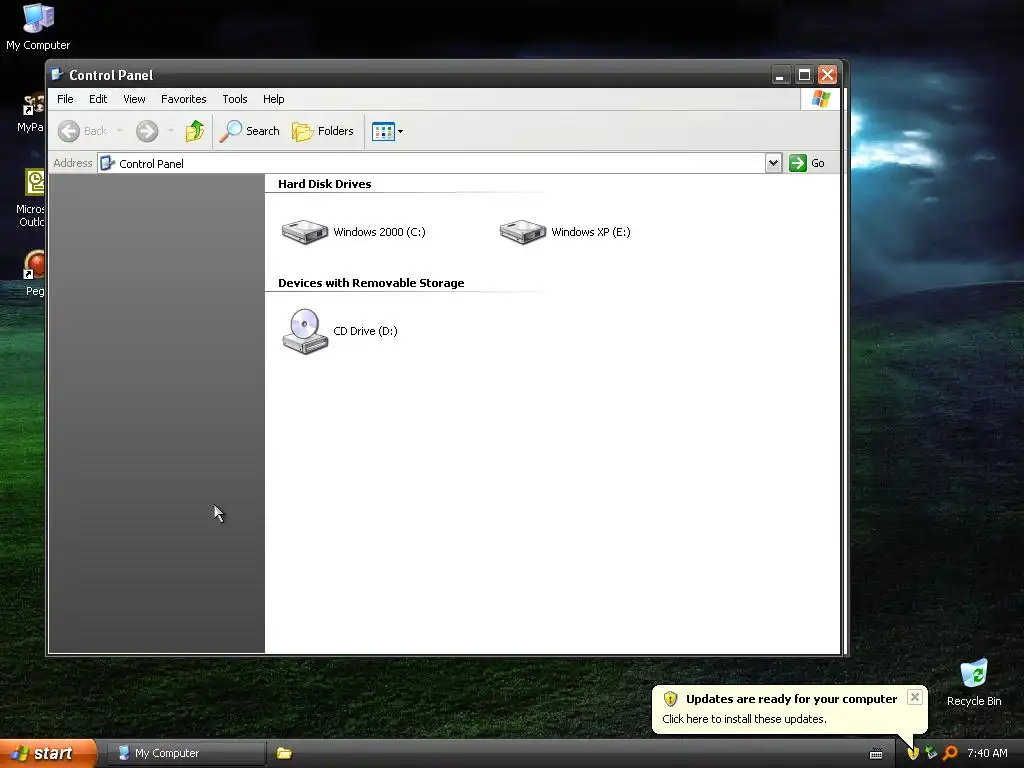Open the View menu
1024x768 pixels.
(135, 99)
